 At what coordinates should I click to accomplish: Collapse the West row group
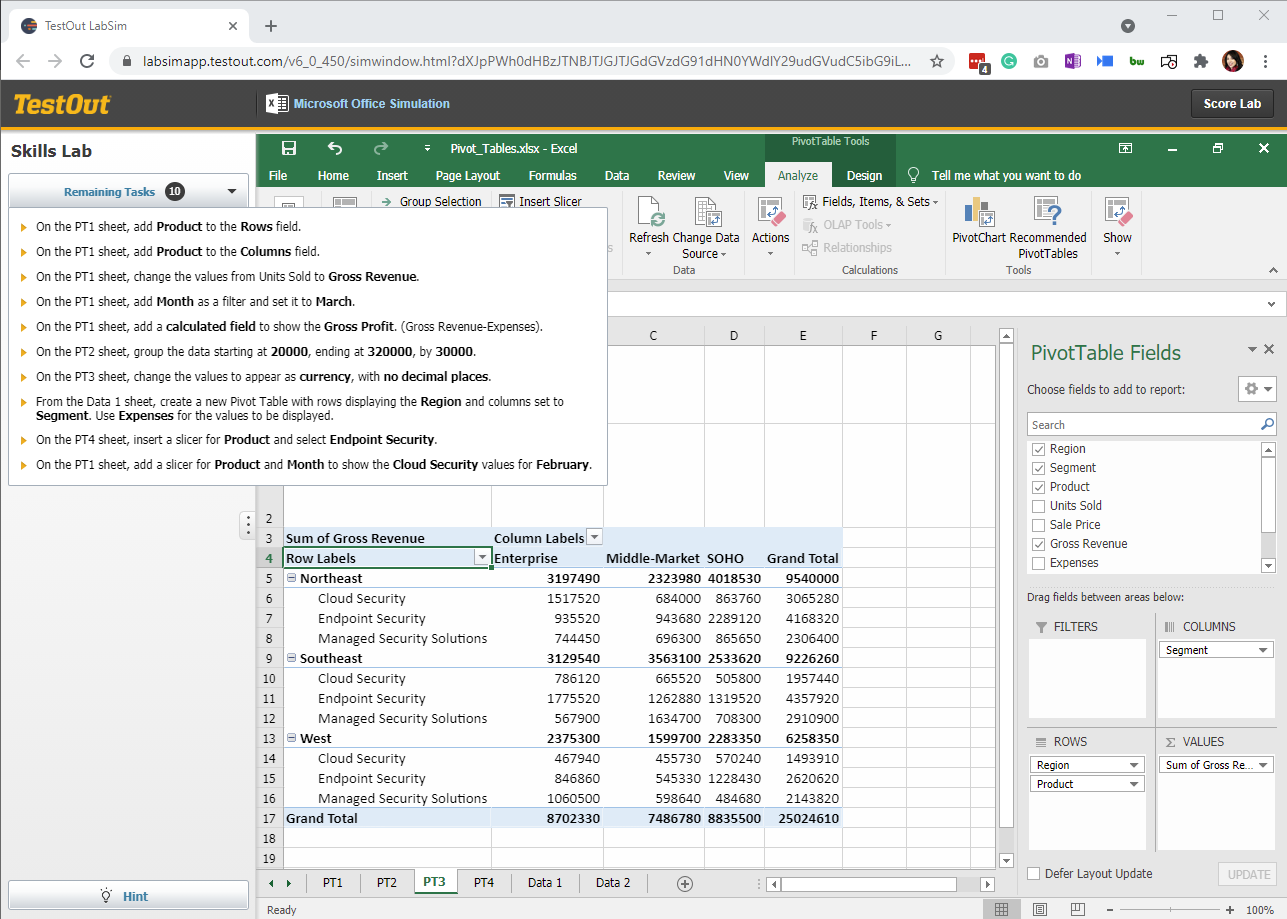[x=292, y=738]
